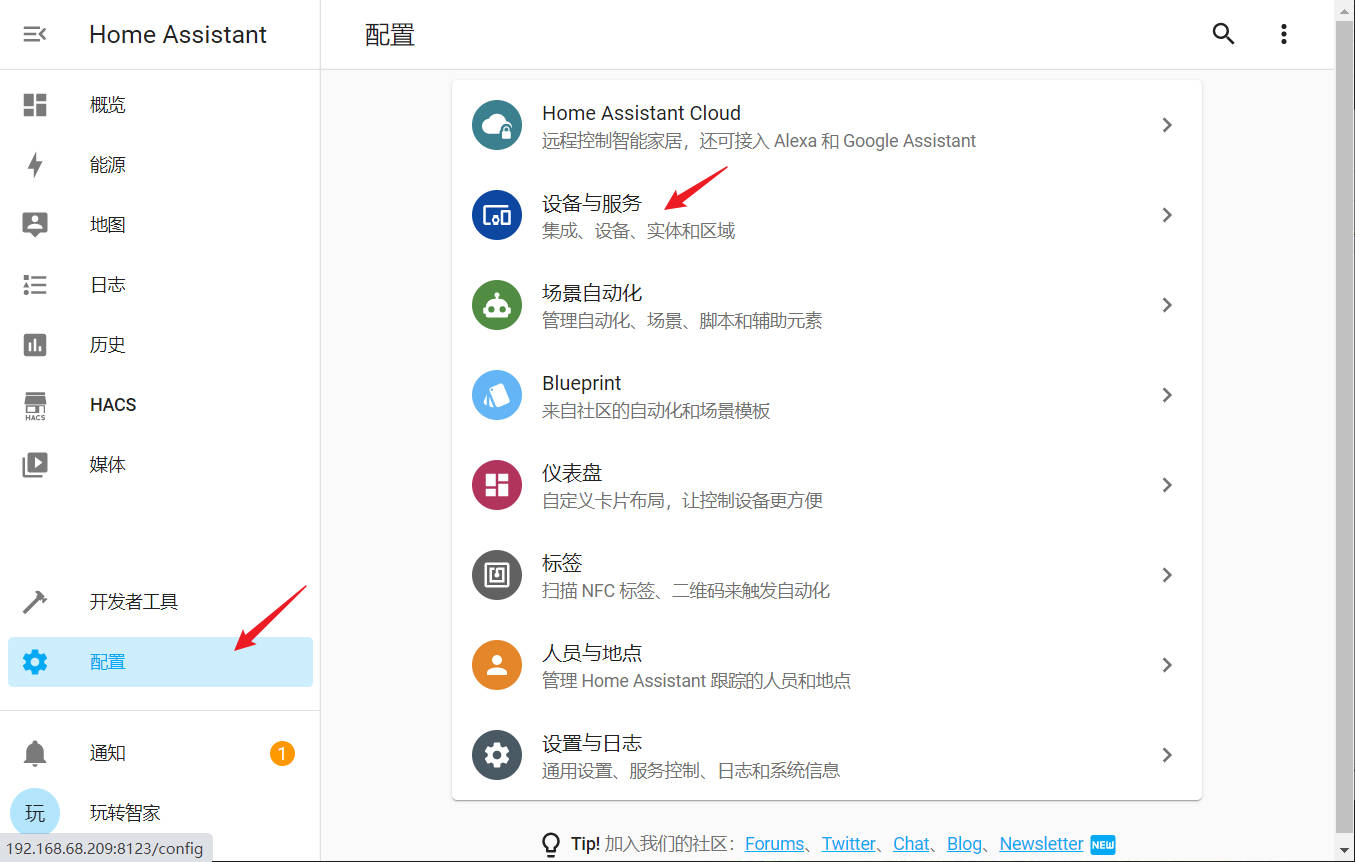The height and width of the screenshot is (862, 1355).
Task: Open the Newsletter link
Action: (x=1041, y=844)
